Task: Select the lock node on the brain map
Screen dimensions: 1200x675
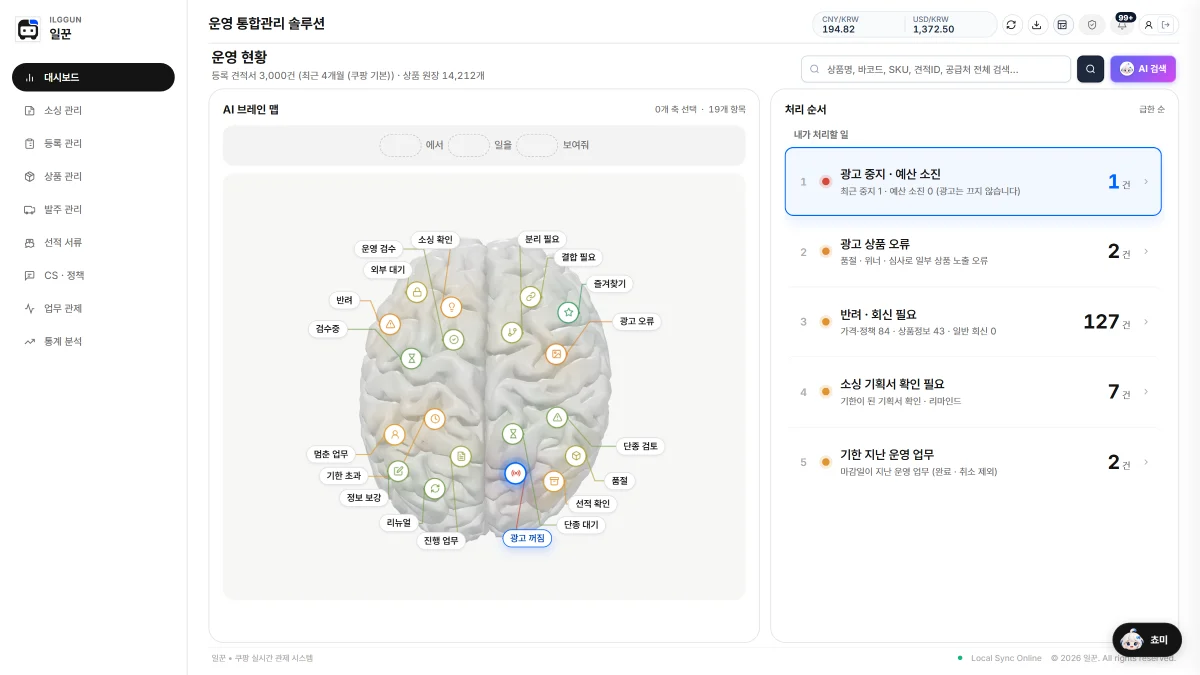Action: pyautogui.click(x=417, y=292)
